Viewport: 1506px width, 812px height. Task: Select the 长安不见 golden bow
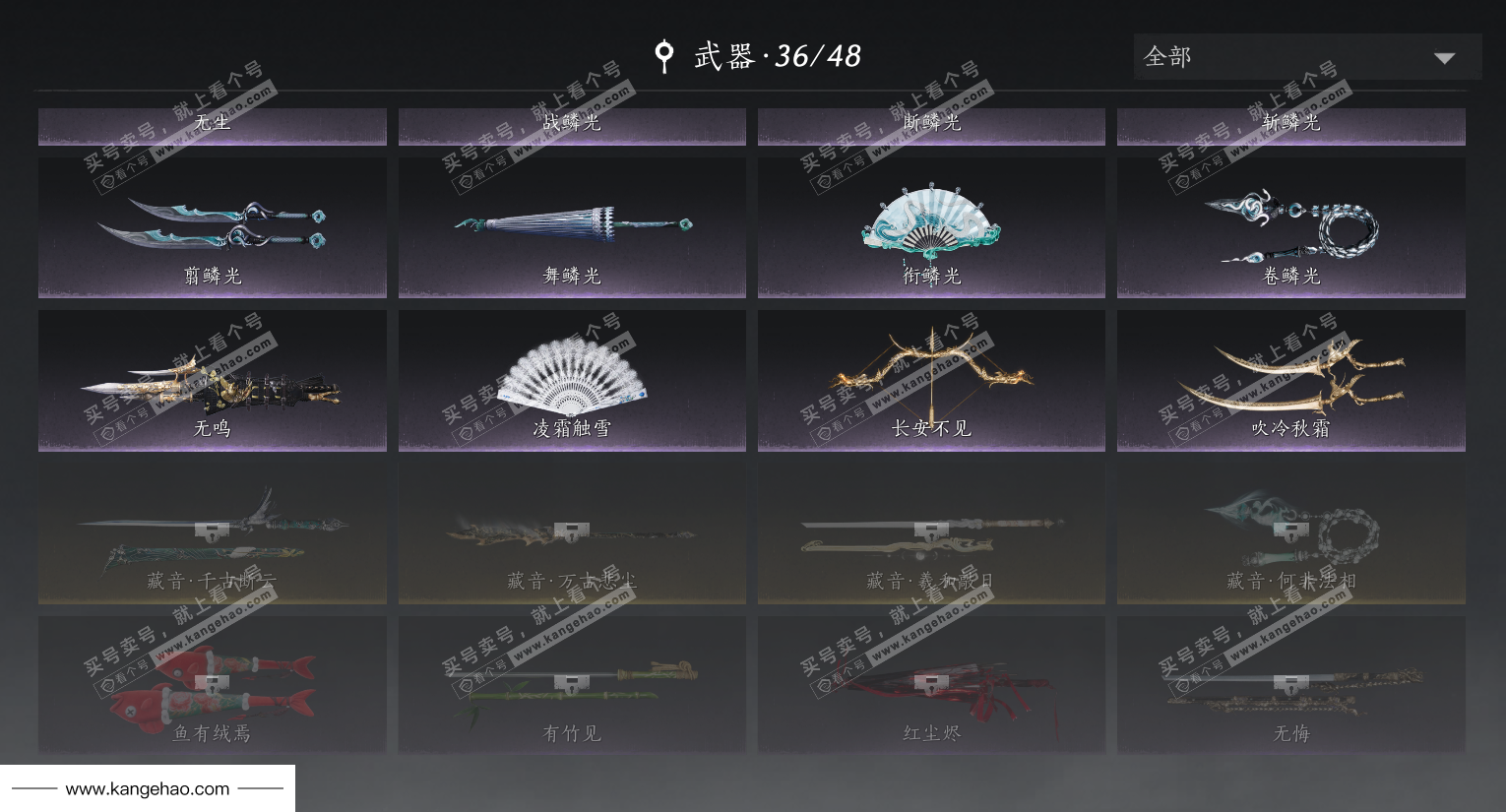click(931, 381)
